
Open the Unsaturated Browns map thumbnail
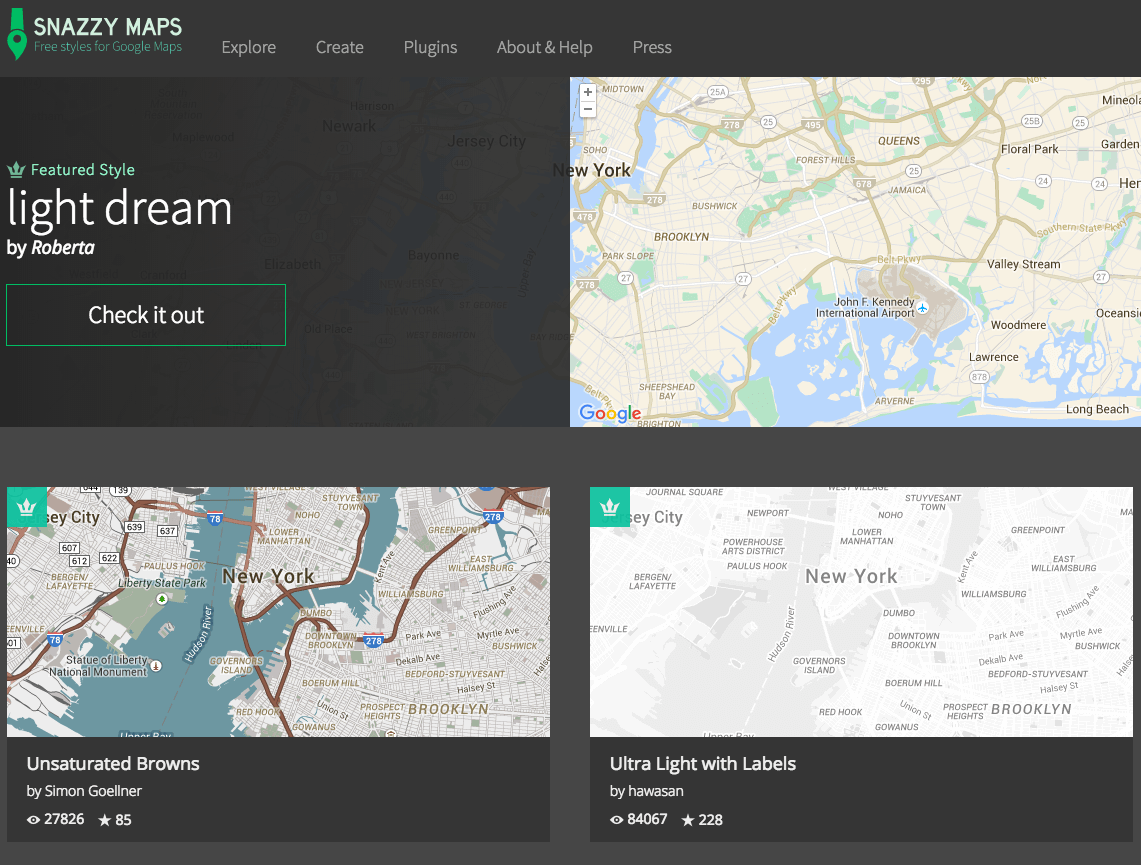pos(278,611)
